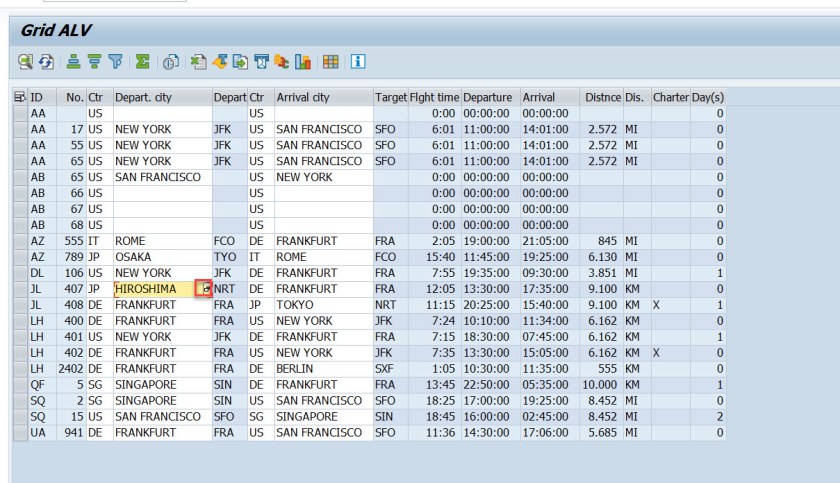
Task: Select the row marker for flight 941
Action: pos(20,433)
